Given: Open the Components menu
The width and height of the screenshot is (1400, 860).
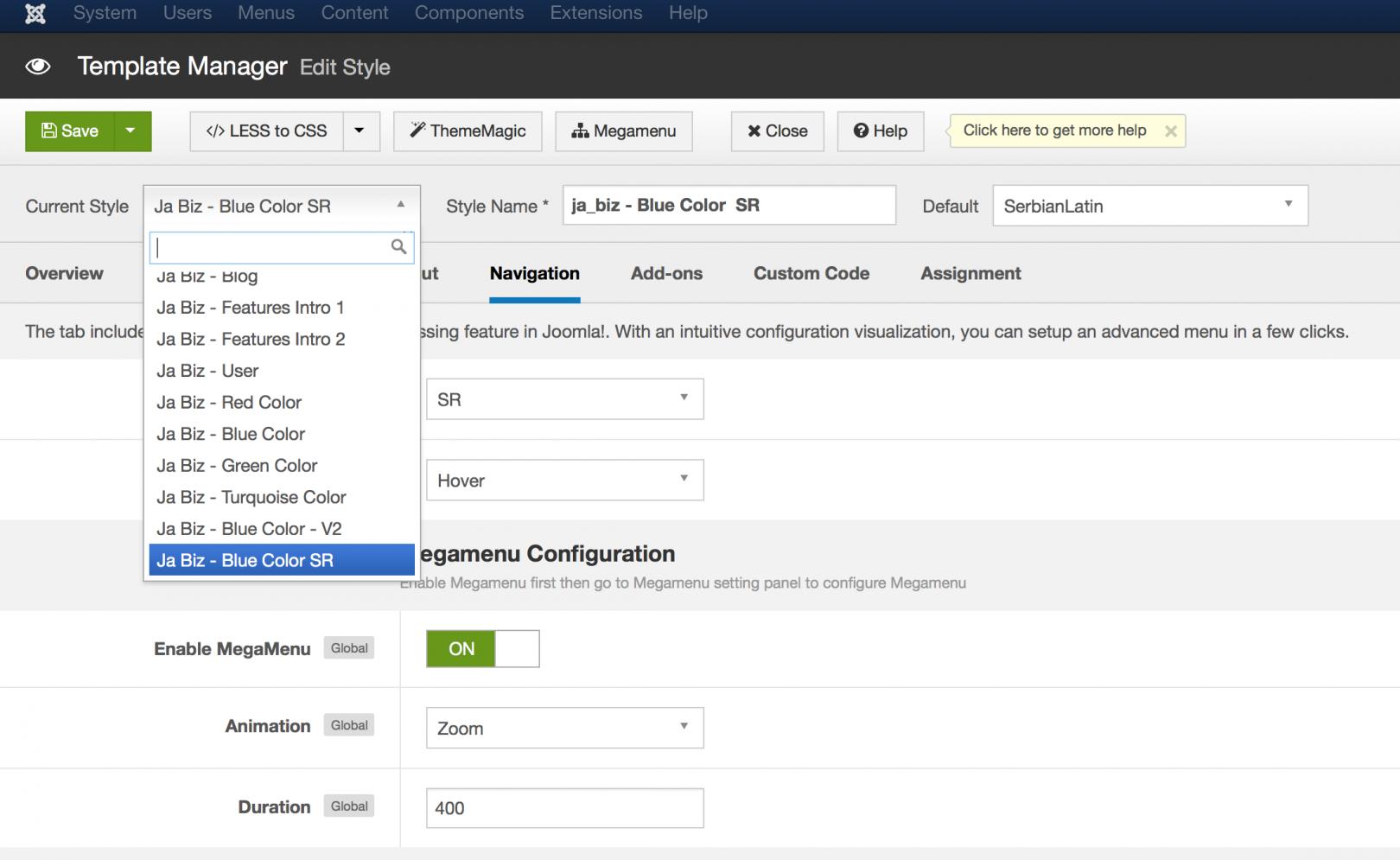Looking at the screenshot, I should 469,13.
